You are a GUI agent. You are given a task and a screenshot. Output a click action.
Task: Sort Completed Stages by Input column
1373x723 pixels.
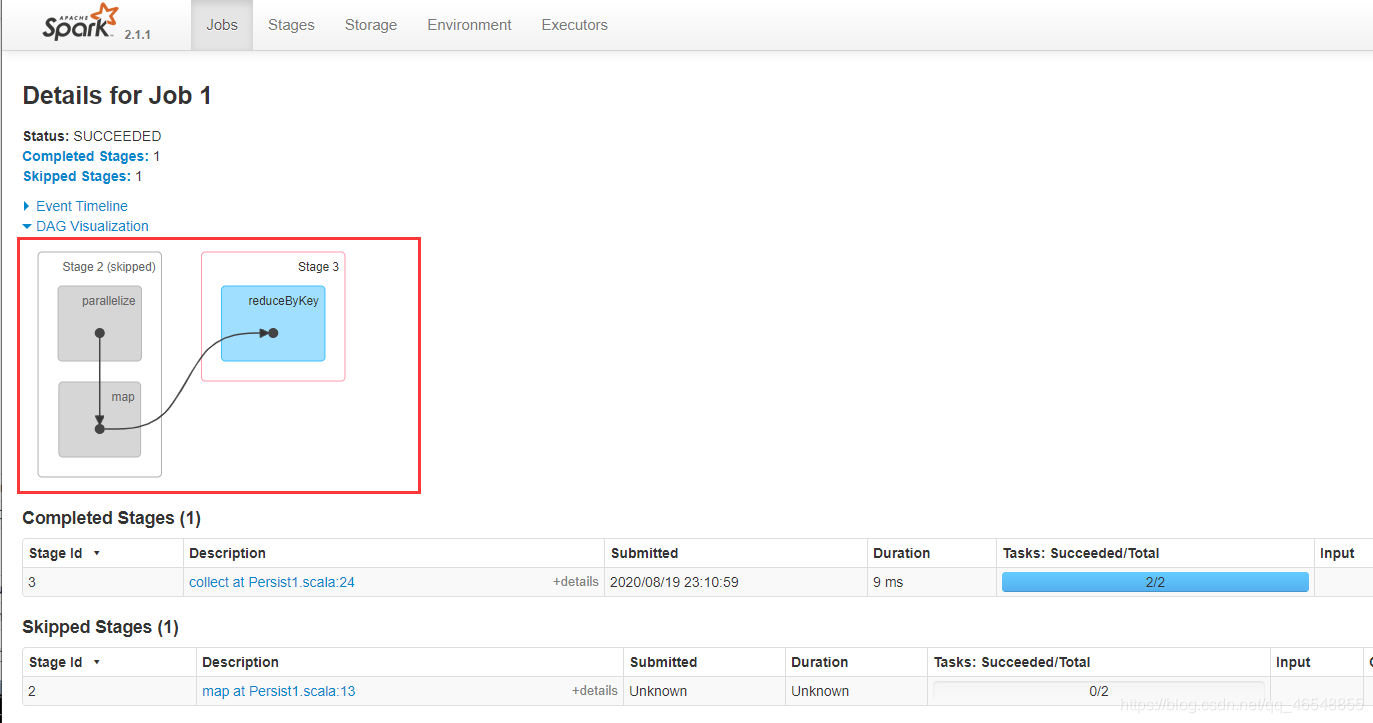(1343, 553)
